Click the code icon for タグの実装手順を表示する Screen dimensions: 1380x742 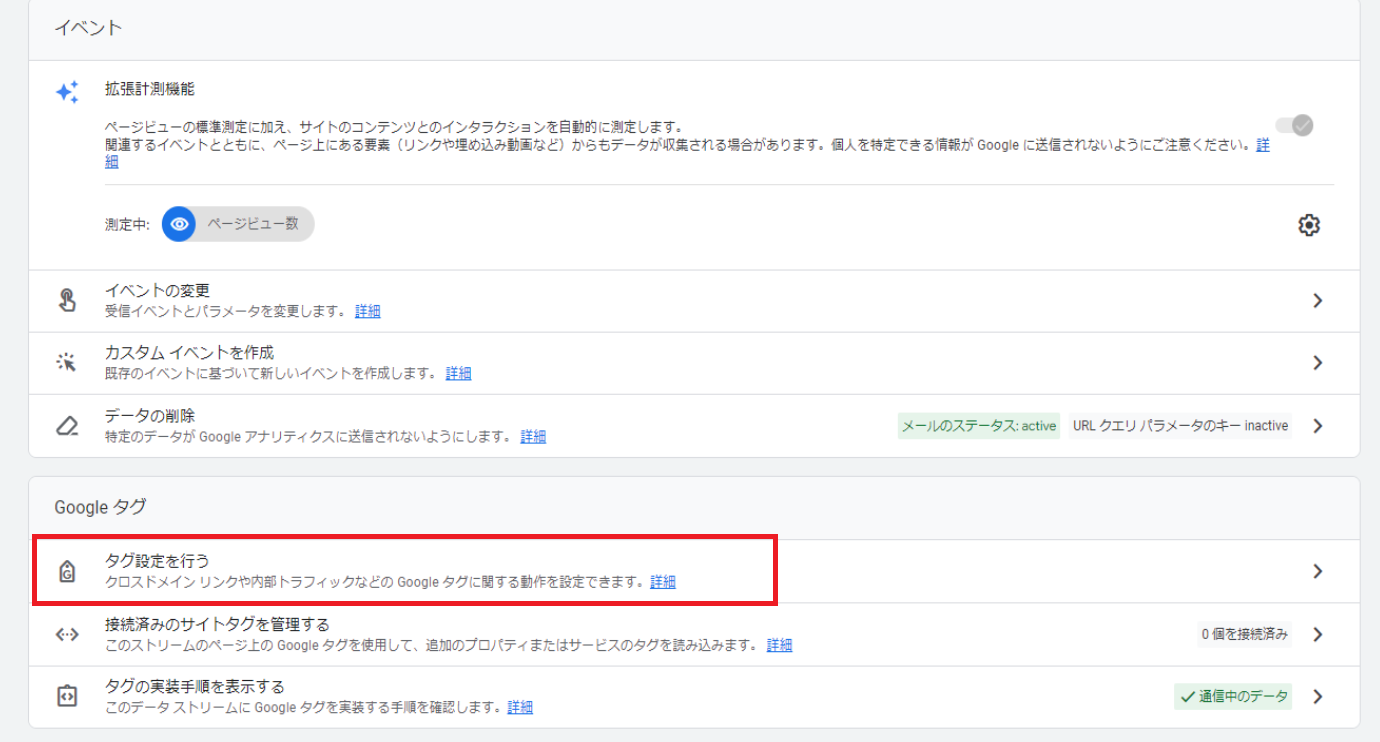click(x=67, y=696)
